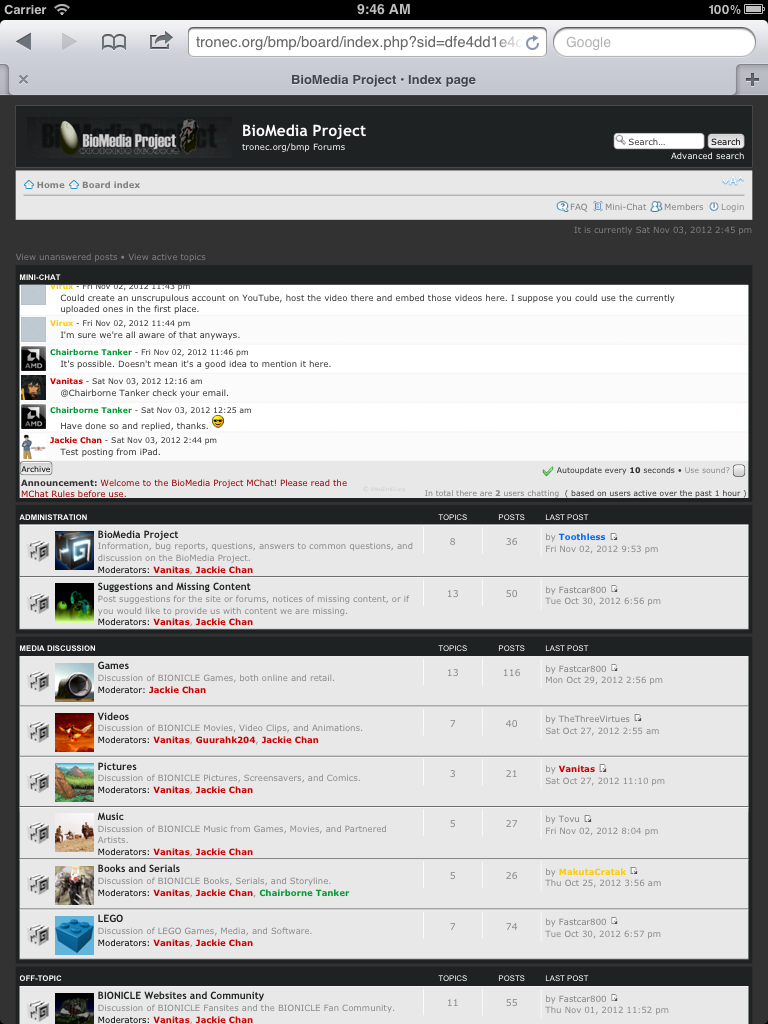The height and width of the screenshot is (1024, 768).
Task: Open the Safari bookmarks icon
Action: coord(114,42)
